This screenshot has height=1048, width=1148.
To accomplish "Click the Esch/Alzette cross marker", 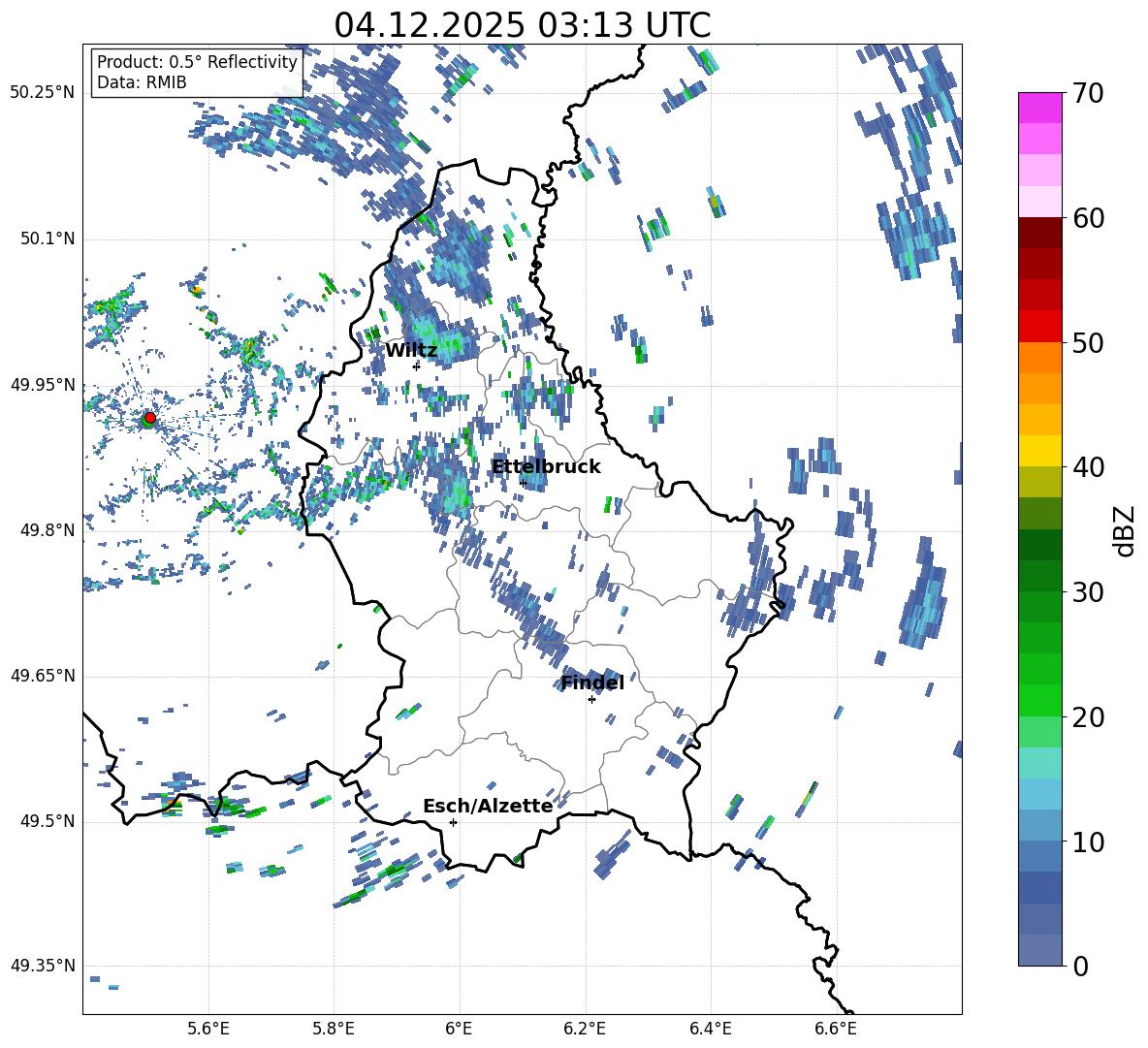I will (x=453, y=822).
